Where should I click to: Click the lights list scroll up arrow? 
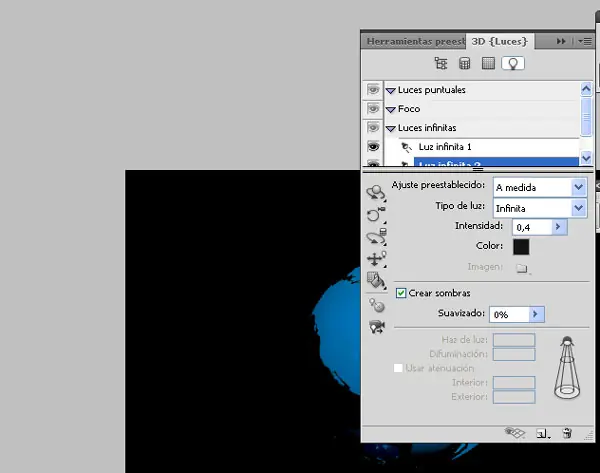[586, 89]
